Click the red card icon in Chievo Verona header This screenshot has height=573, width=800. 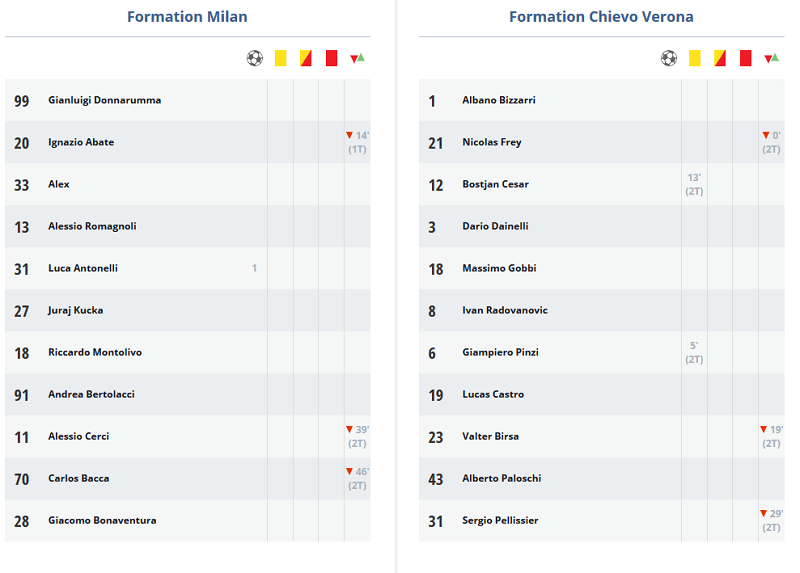pyautogui.click(x=745, y=58)
